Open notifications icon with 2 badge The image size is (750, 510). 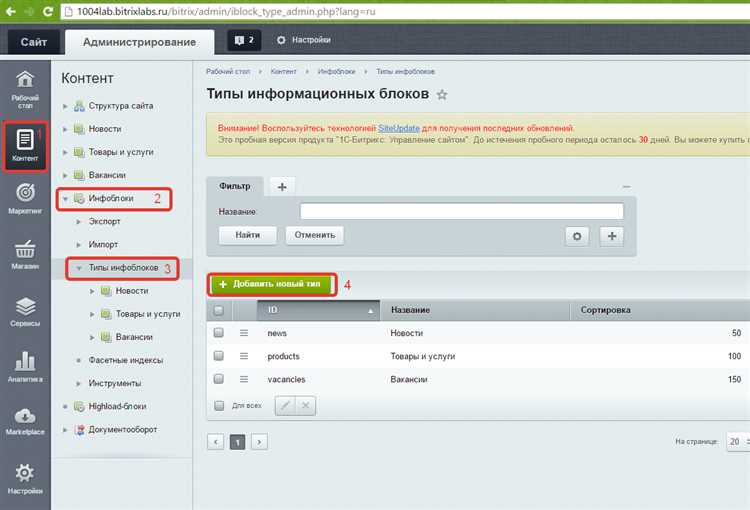244,40
